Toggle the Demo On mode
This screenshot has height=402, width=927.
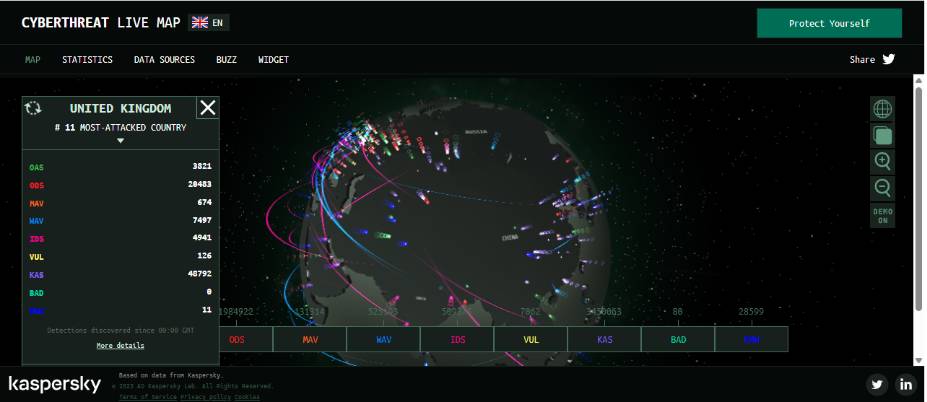(882, 216)
